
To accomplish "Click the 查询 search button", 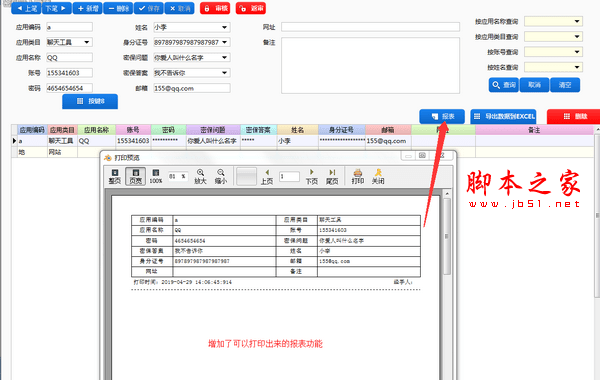I will click(x=504, y=85).
